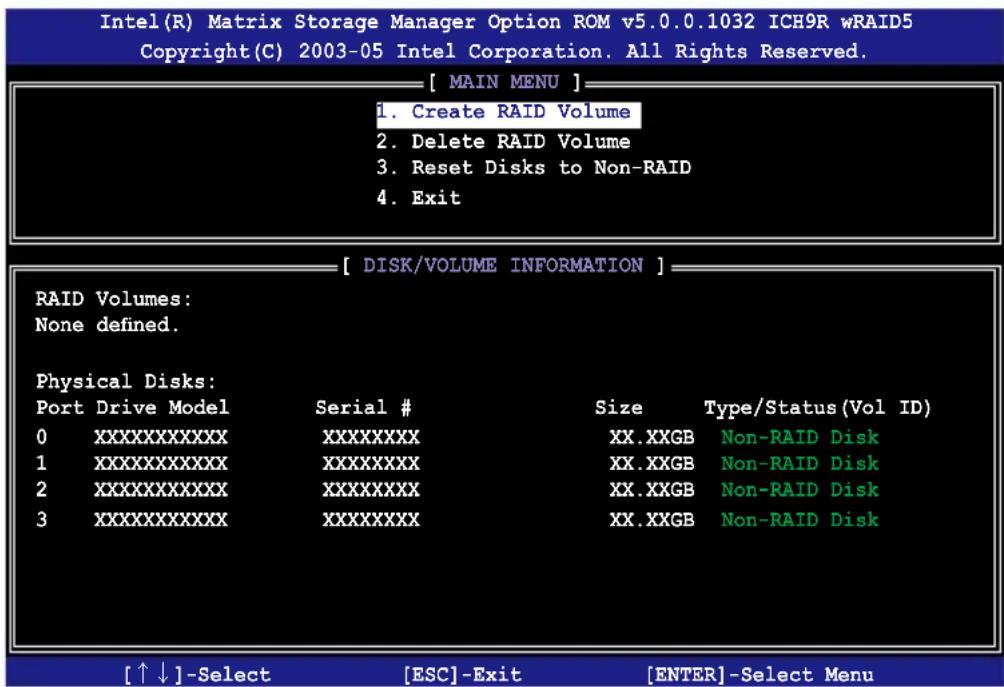Click the [ENTER]-Select Menu footer hint
Viewport: 1004px width, 687px height.
click(x=759, y=674)
